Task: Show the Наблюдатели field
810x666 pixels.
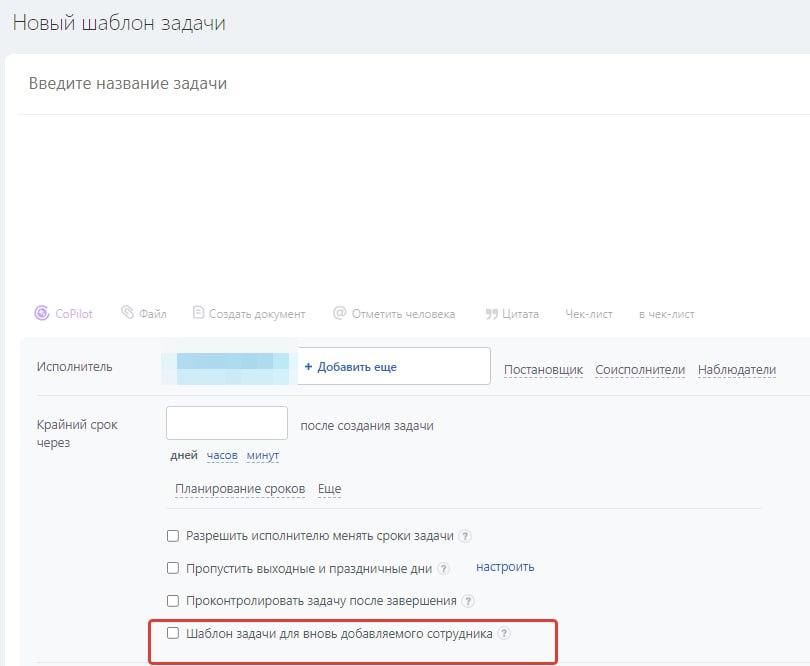Action: point(737,370)
